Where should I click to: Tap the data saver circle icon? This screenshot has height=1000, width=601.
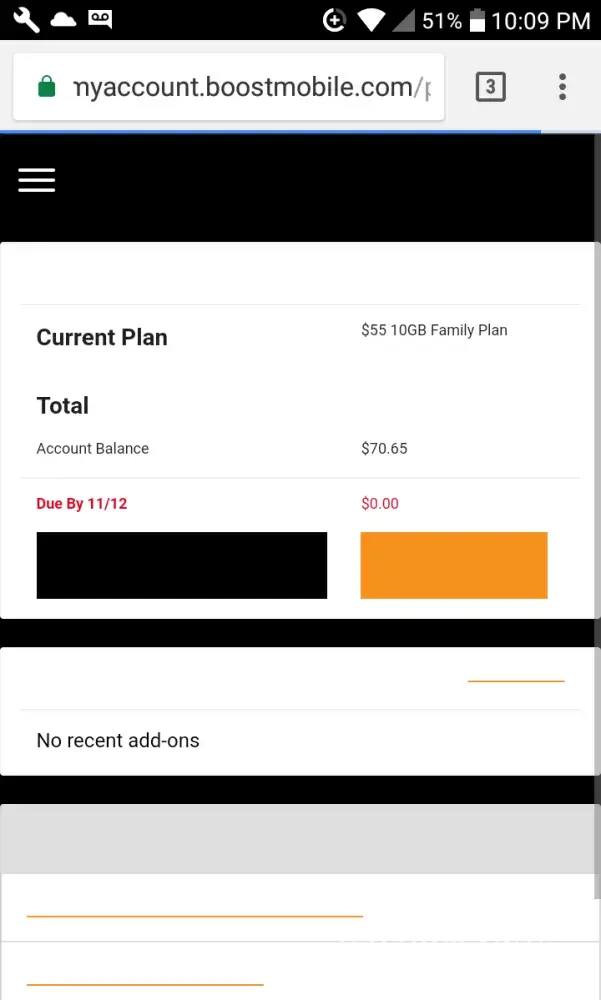(334, 20)
